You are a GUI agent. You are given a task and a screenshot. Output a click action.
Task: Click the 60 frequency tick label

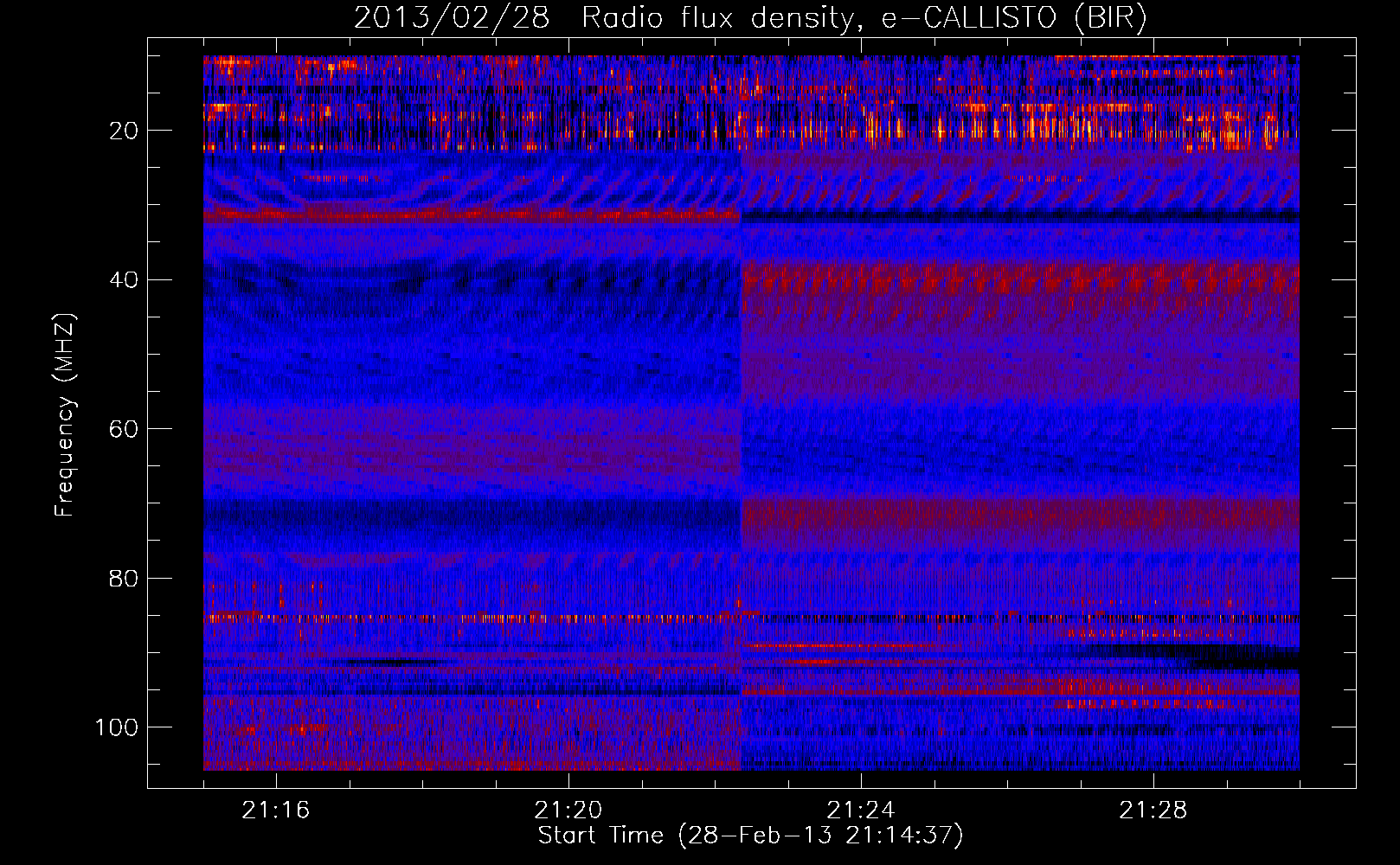pos(124,429)
